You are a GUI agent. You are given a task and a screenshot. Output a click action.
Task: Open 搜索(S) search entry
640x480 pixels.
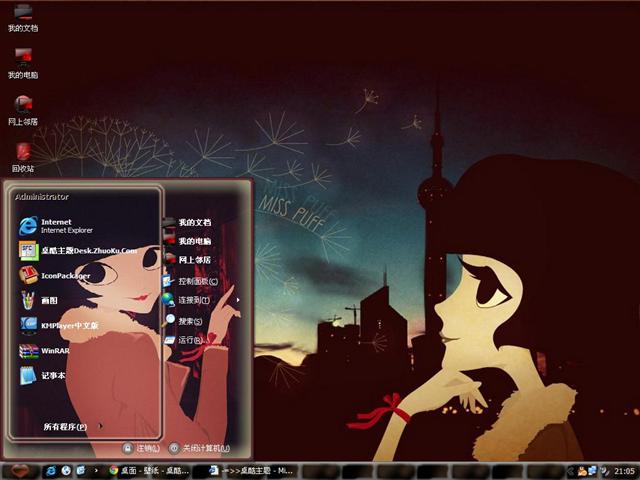183,321
